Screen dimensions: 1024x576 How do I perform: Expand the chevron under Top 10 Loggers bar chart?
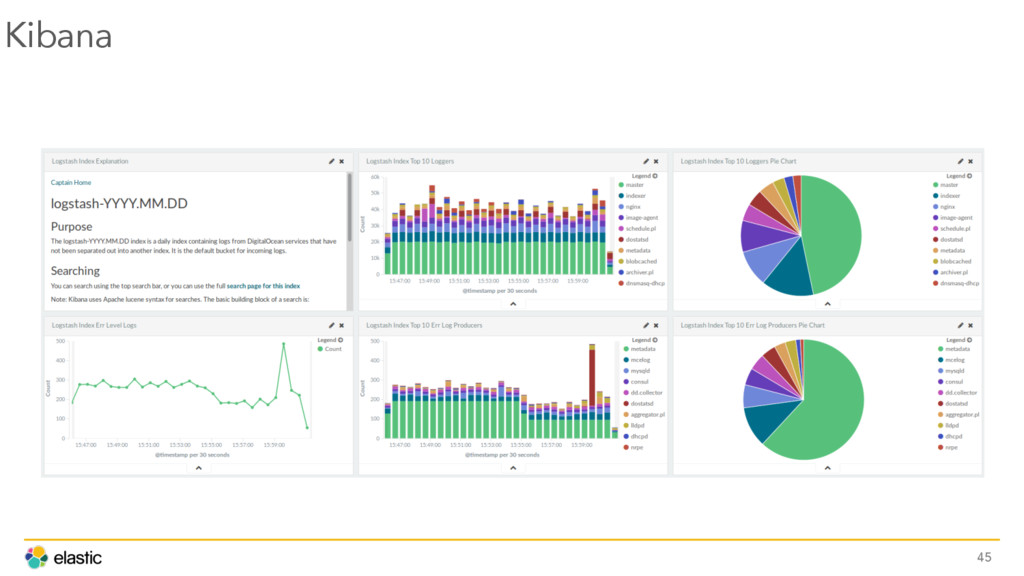(x=513, y=304)
